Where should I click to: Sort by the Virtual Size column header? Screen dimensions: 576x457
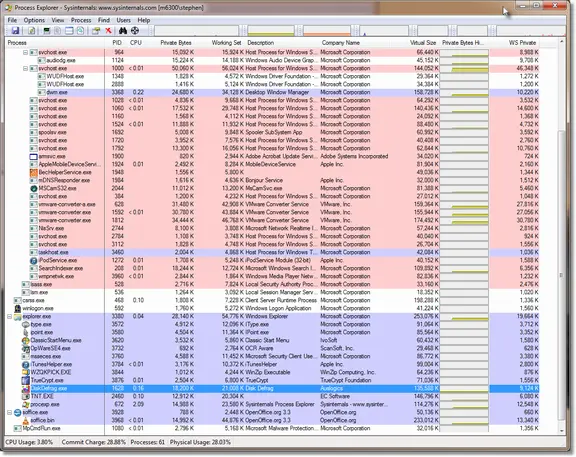(x=423, y=43)
